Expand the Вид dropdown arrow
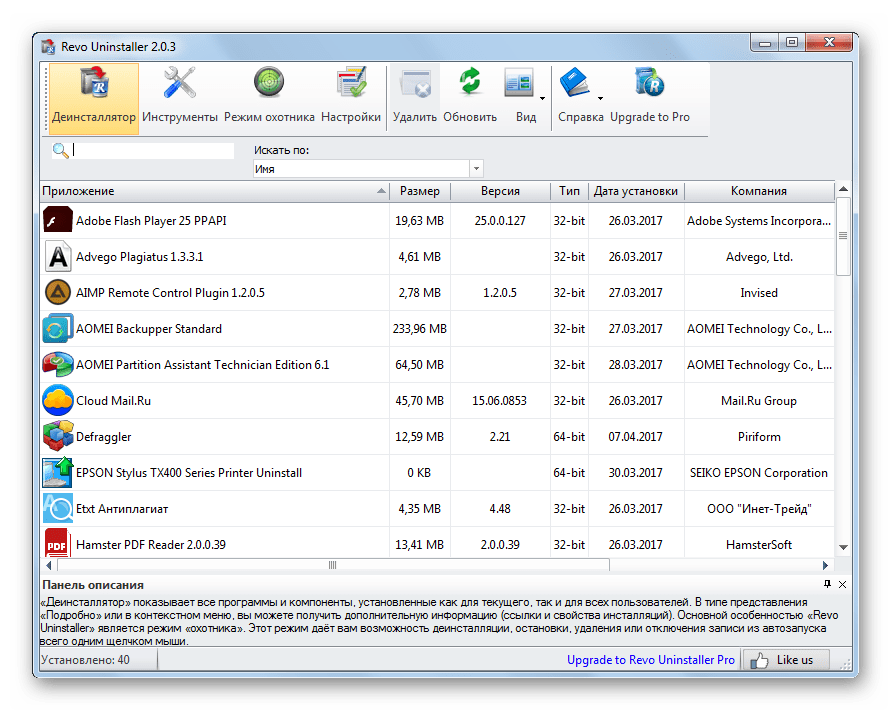This screenshot has width=892, height=711. (542, 98)
